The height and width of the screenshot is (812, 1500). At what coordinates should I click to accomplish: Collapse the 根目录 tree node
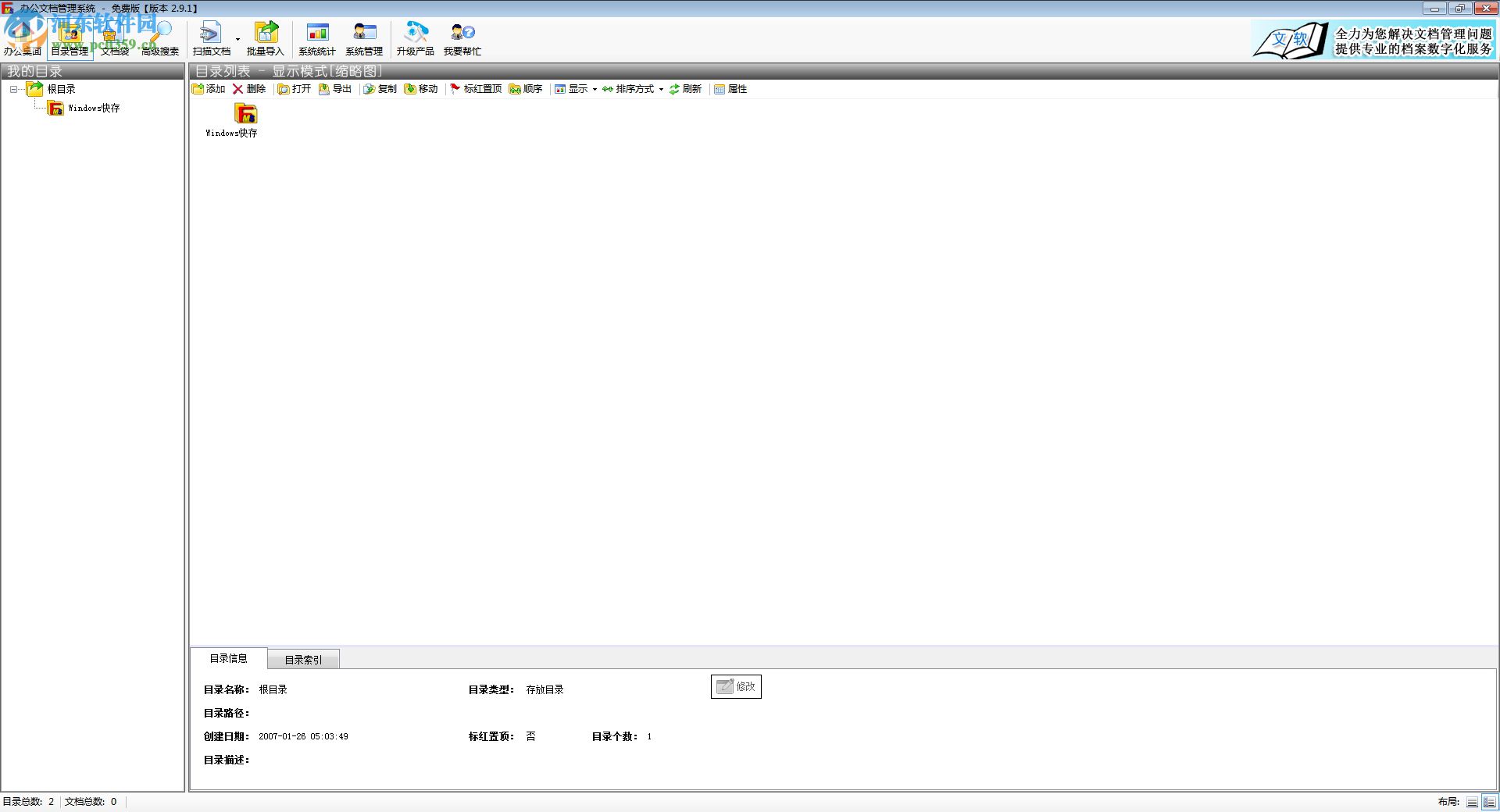13,88
